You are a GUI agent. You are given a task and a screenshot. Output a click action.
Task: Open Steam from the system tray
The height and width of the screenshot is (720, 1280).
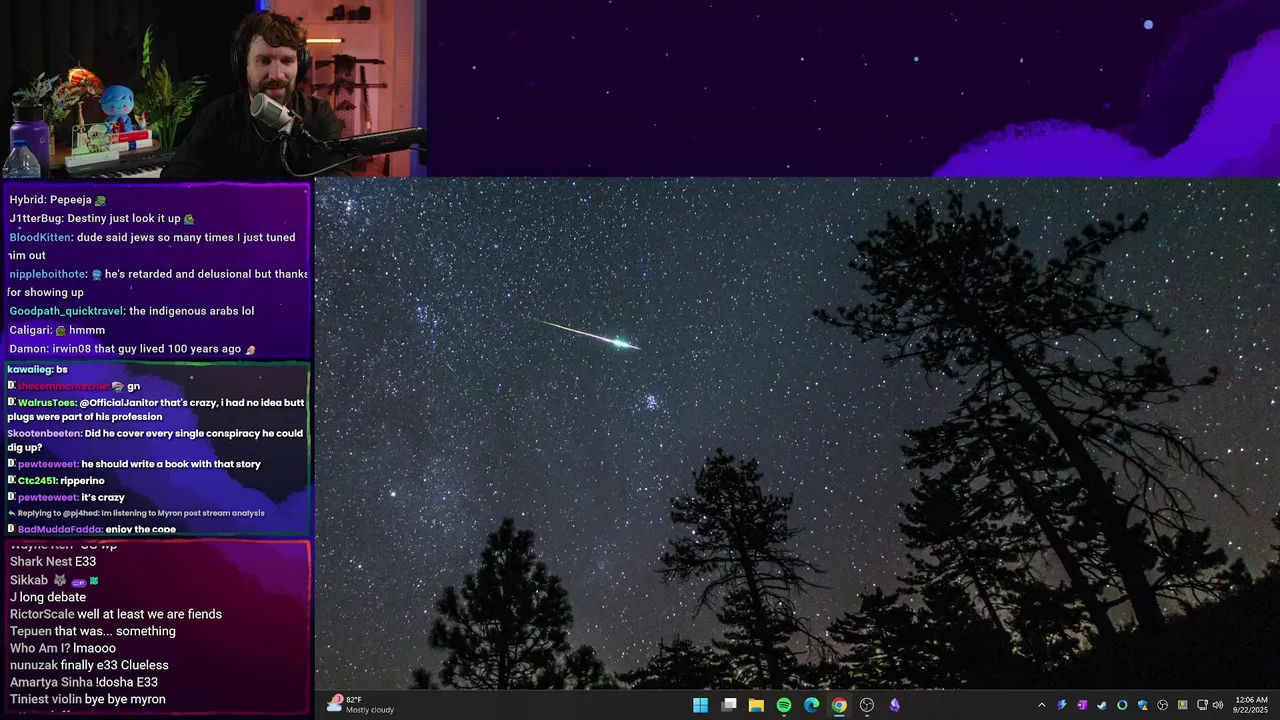pyautogui.click(x=1102, y=705)
